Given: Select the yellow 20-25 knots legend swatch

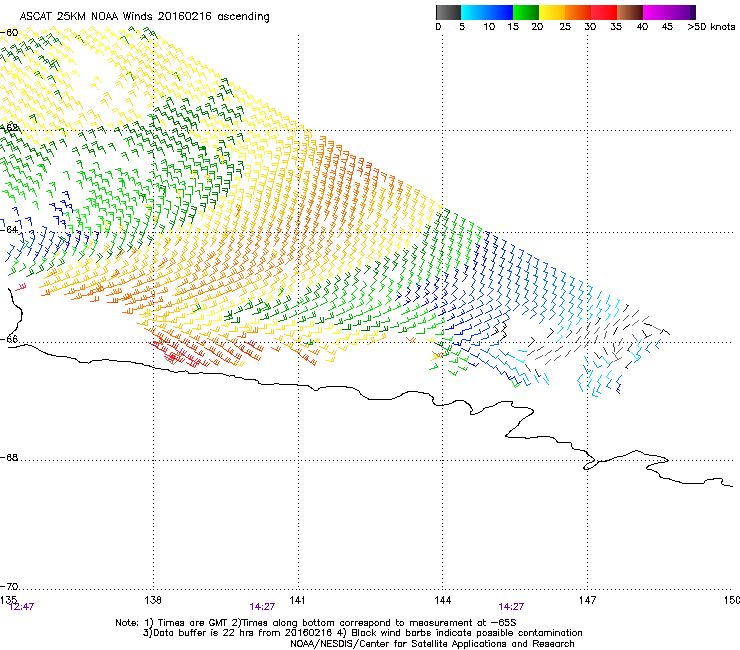Looking at the screenshot, I should (552, 12).
